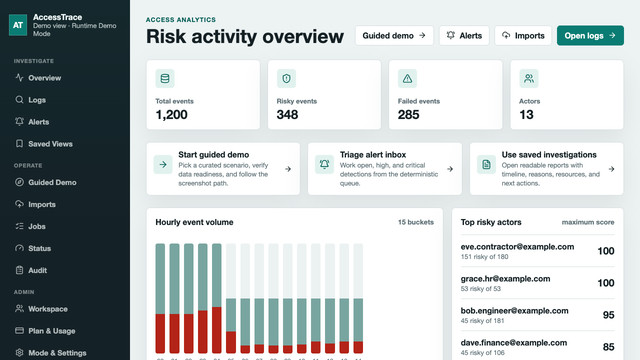Click the Imports cloud upload icon in the sidebar
The image size is (640, 360).
point(19,204)
